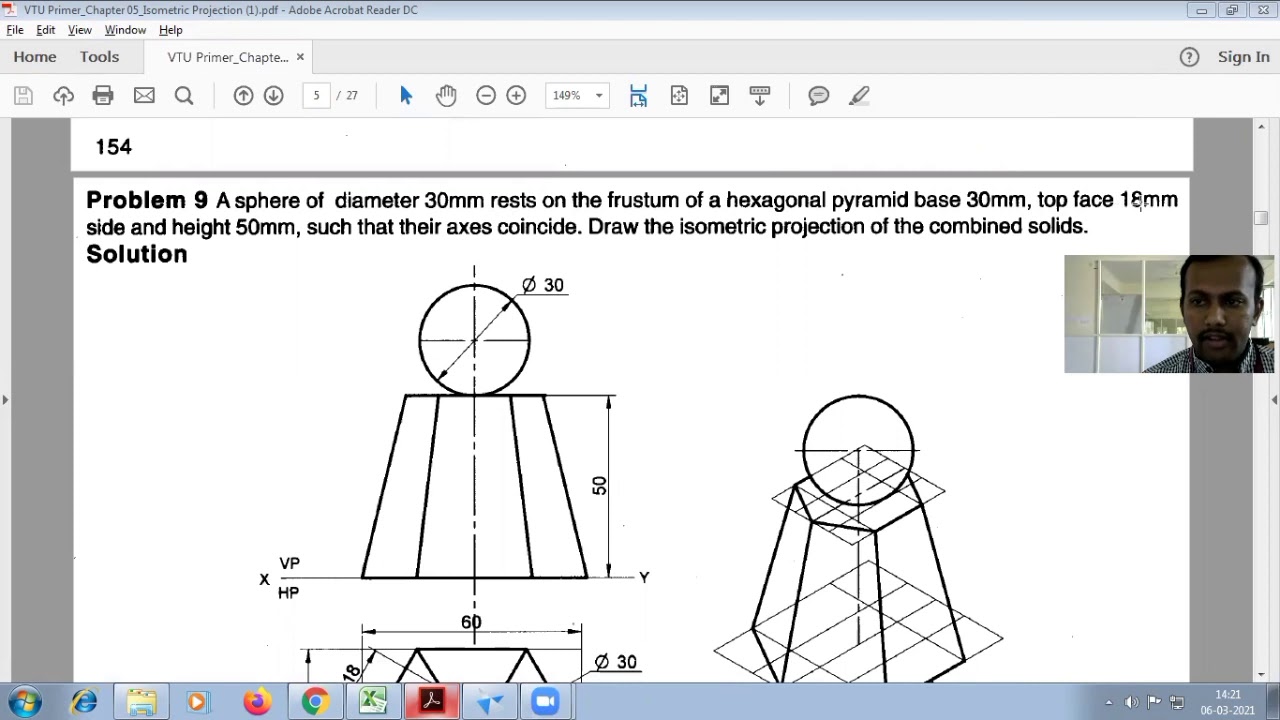Close the VTU Primer document tab
This screenshot has width=1280, height=720.
pos(300,57)
